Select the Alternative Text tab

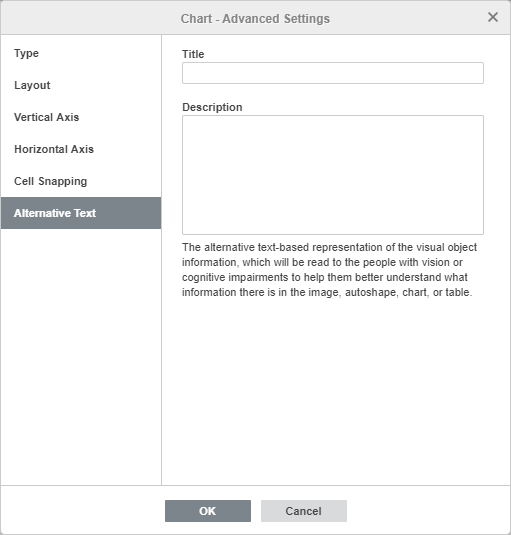pos(81,213)
